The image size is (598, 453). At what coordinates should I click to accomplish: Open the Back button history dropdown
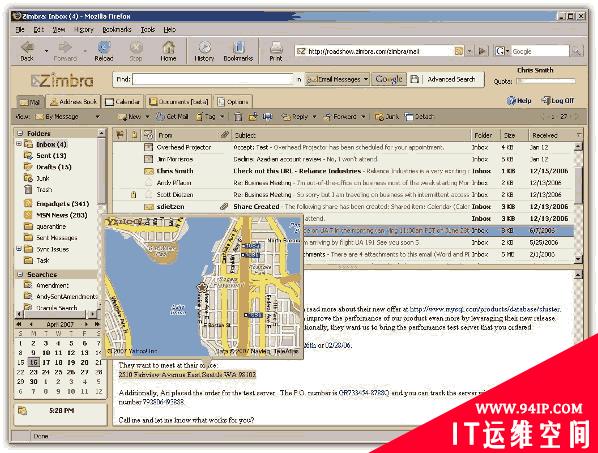[46, 50]
